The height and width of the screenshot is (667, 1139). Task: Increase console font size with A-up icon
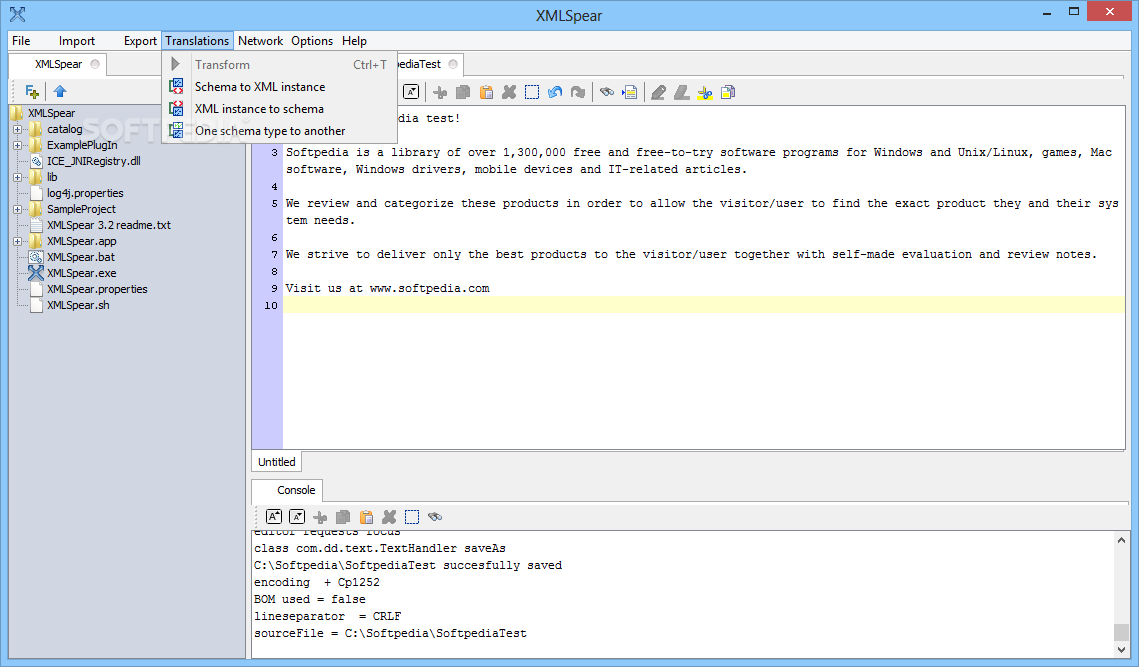tap(274, 517)
